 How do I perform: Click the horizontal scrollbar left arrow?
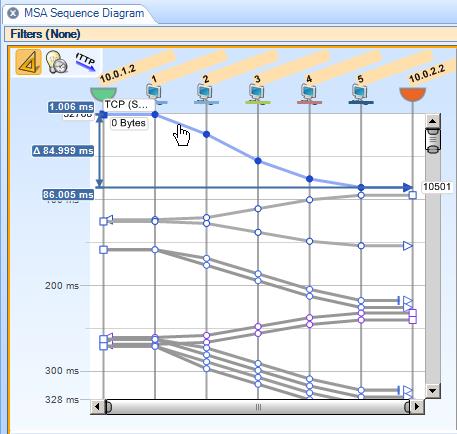coord(97,407)
